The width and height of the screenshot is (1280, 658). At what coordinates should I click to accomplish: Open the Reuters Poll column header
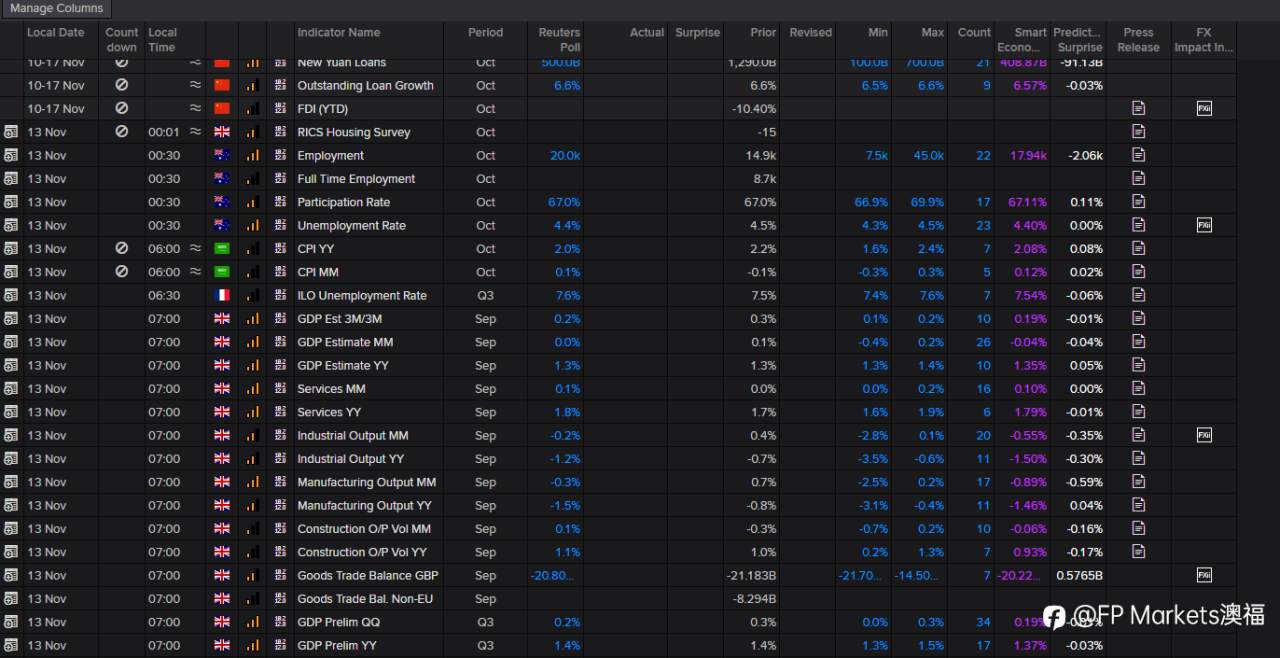[x=558, y=40]
